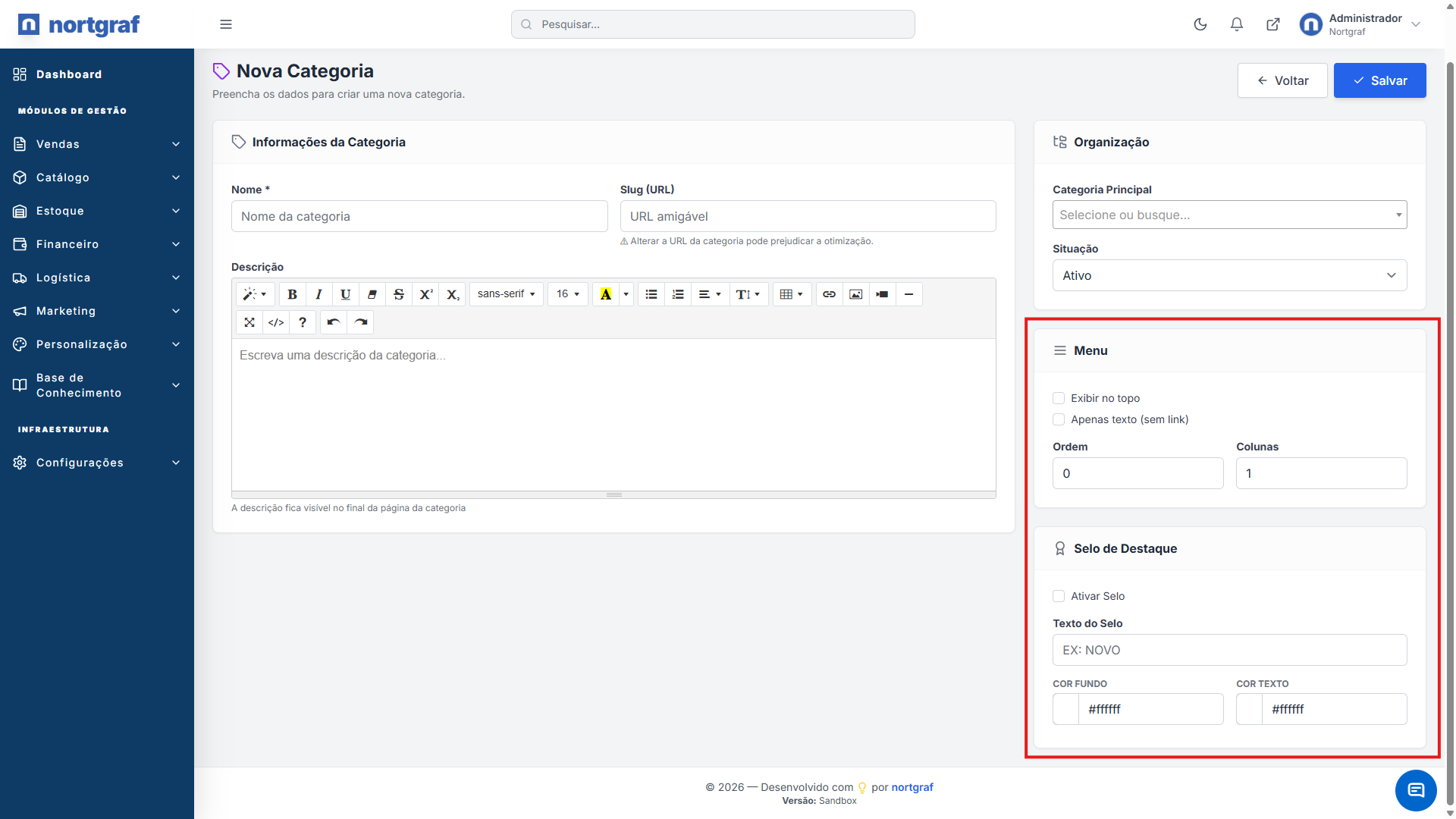Expand the Catálogo sidebar menu
Viewport: 1456px width, 819px height.
97,177
